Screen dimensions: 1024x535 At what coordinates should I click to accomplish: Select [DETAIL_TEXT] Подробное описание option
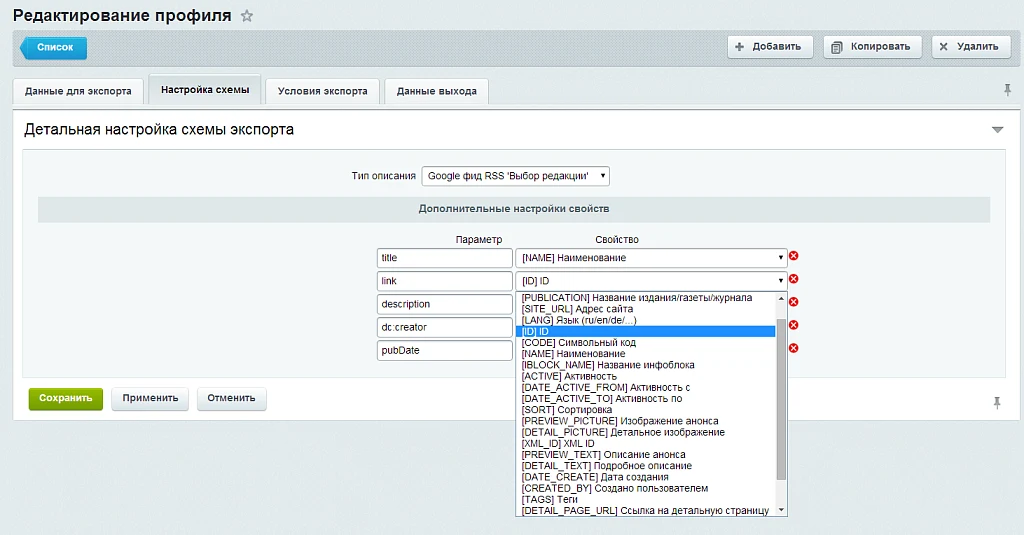point(645,466)
